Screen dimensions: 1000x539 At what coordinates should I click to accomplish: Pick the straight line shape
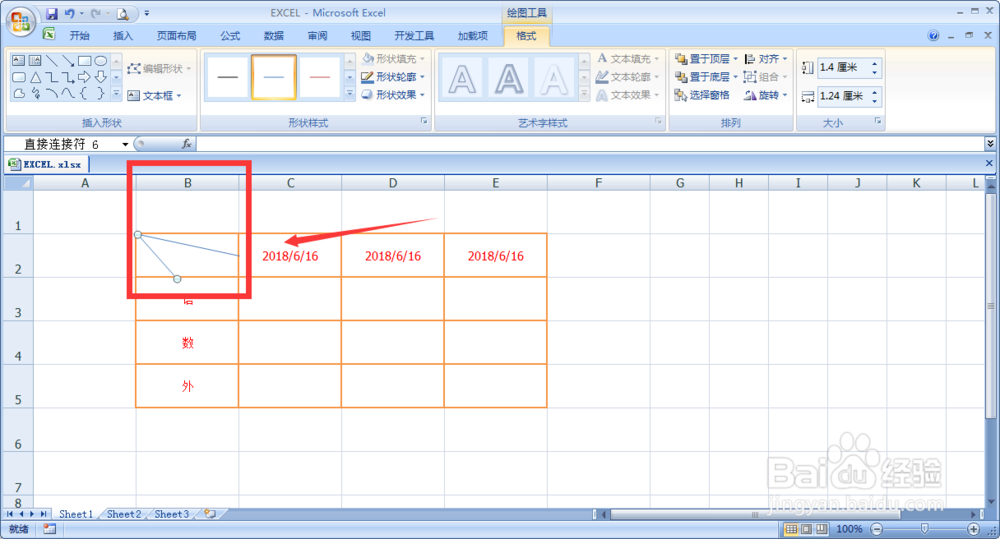coord(52,61)
